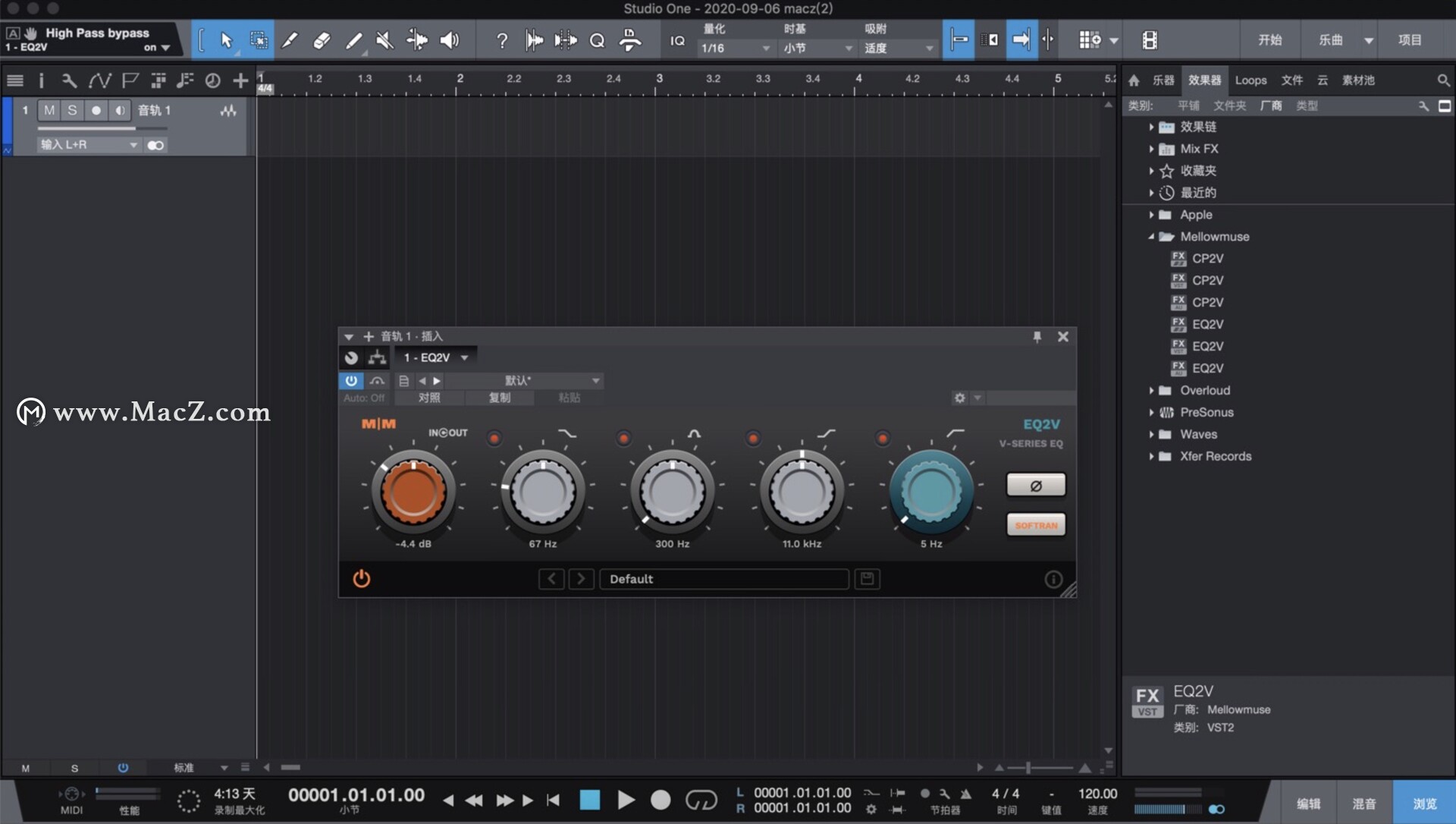
Task: Open the 乐器 instruments browser tab
Action: pyautogui.click(x=1163, y=80)
